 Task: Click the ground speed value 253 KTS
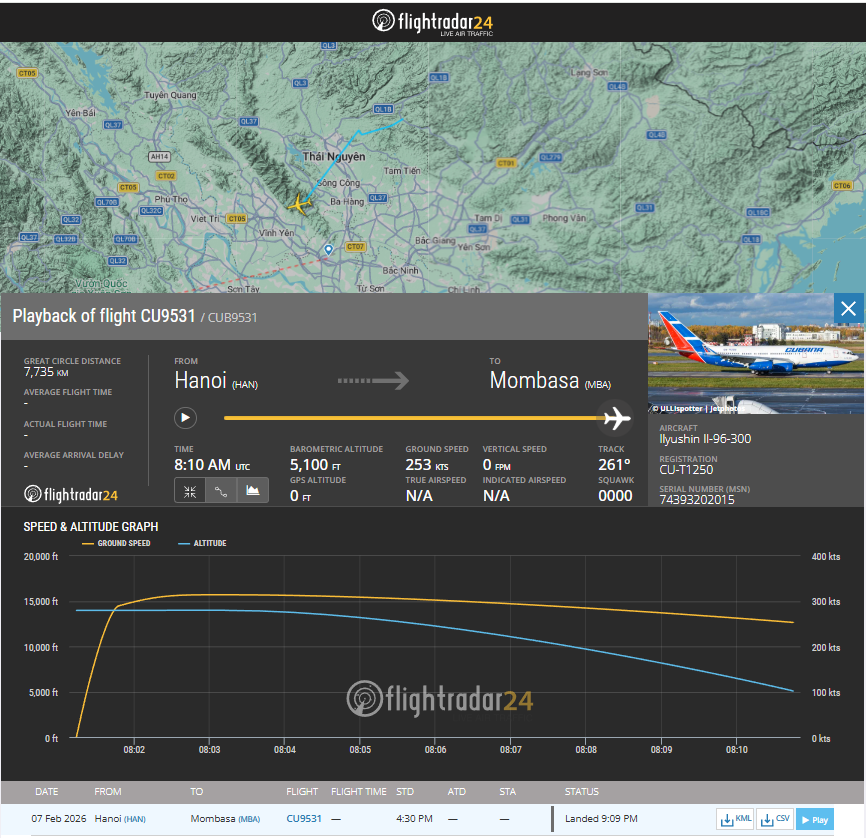[x=427, y=465]
